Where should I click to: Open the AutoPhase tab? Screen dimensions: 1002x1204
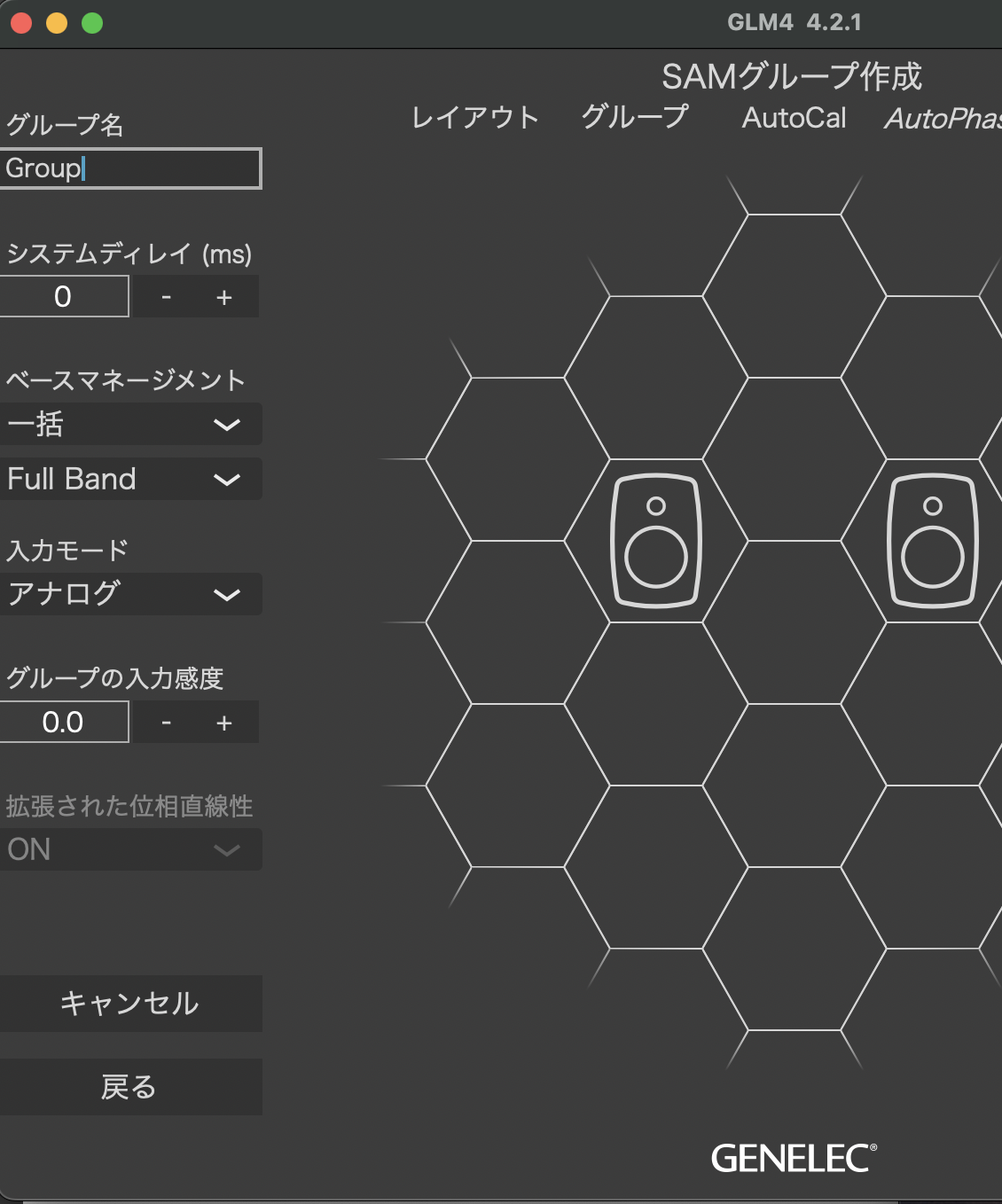[944, 118]
